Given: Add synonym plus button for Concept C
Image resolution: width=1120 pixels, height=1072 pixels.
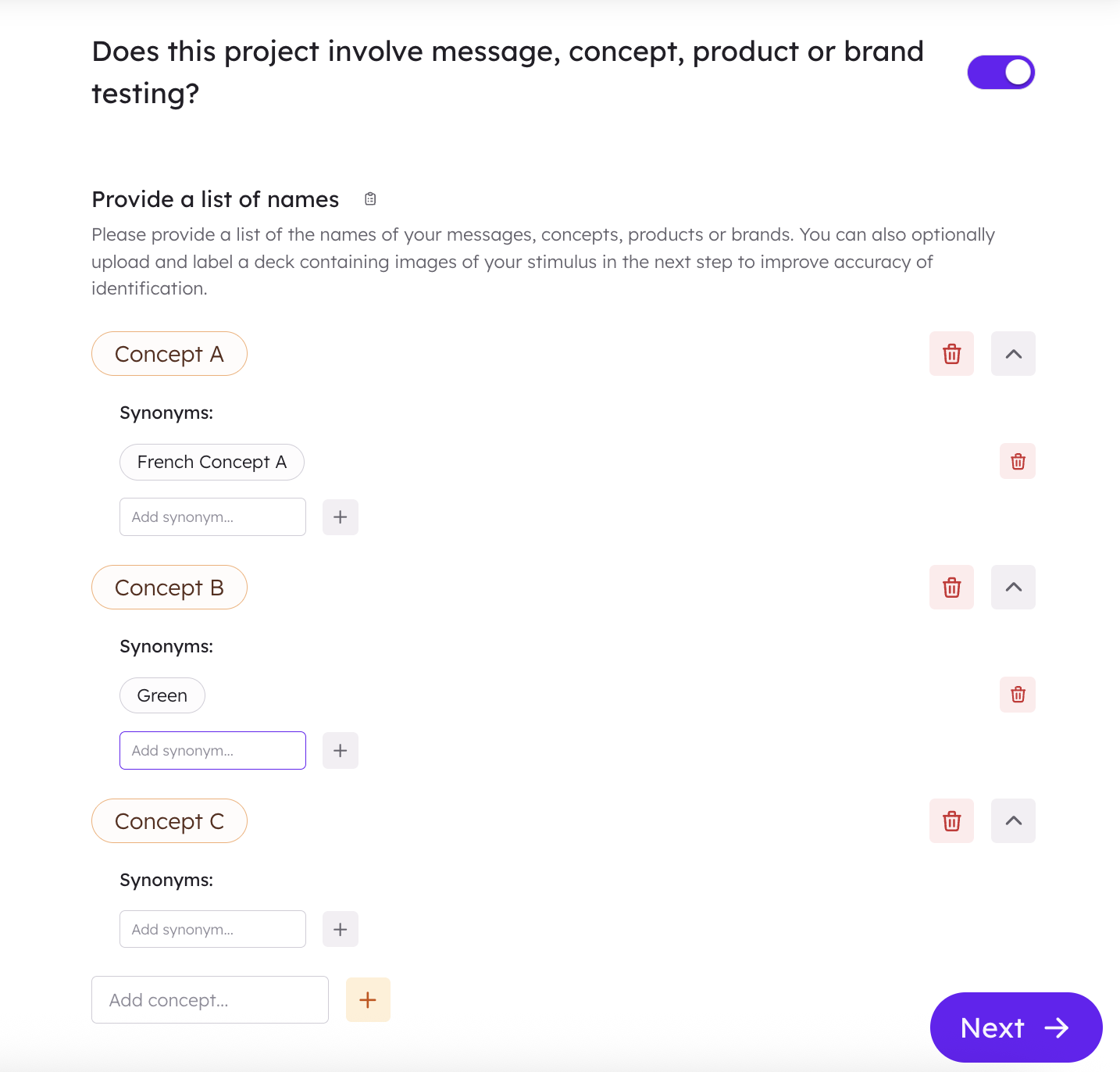Looking at the screenshot, I should [341, 929].
